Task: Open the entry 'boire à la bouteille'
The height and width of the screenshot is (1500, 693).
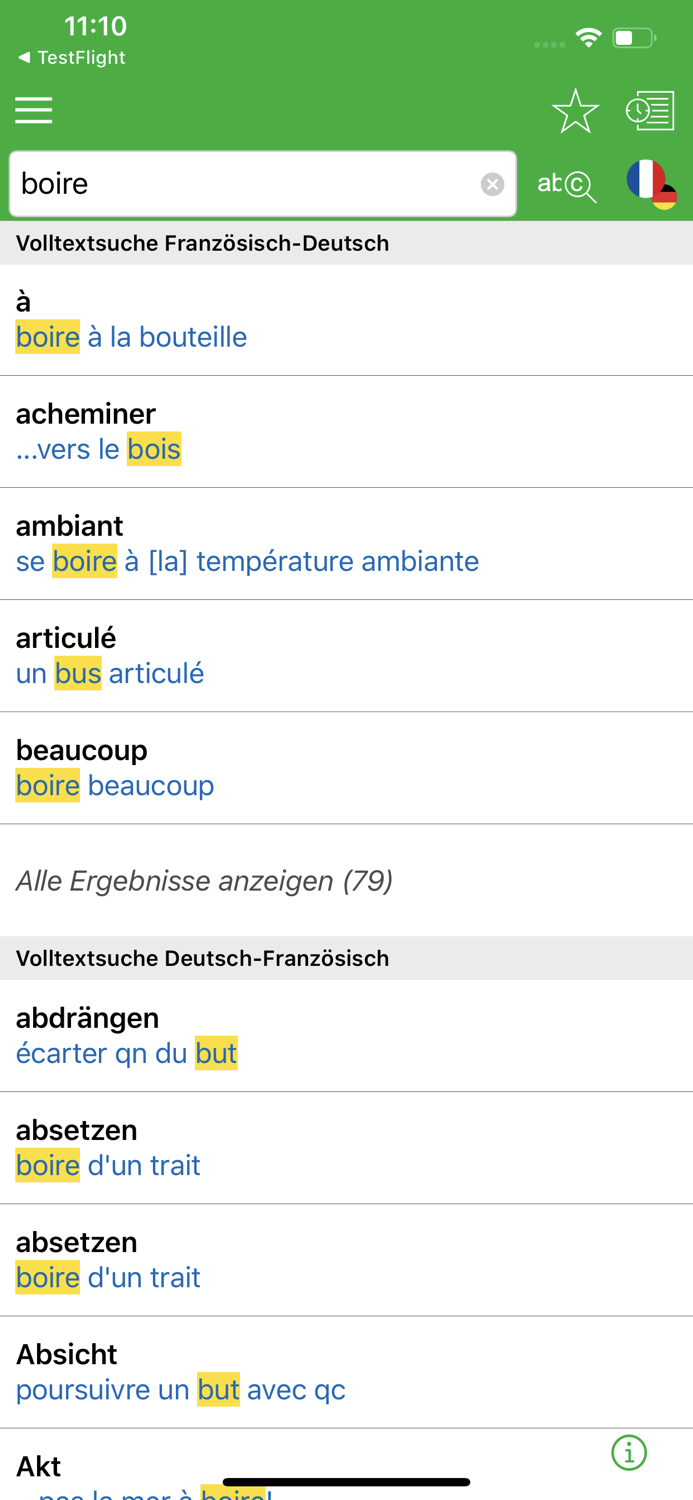Action: [131, 337]
